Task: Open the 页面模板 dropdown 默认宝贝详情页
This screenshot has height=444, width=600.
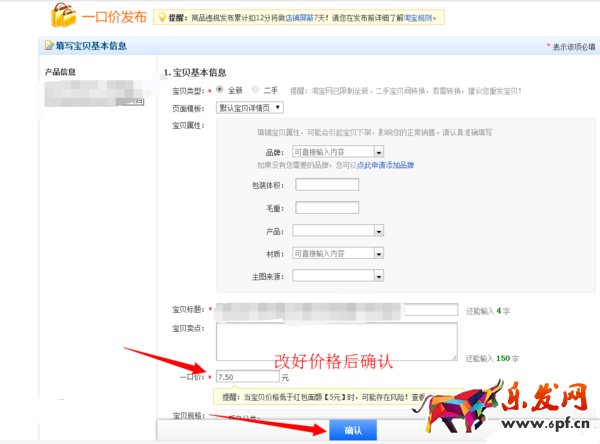Action: pyautogui.click(x=250, y=108)
